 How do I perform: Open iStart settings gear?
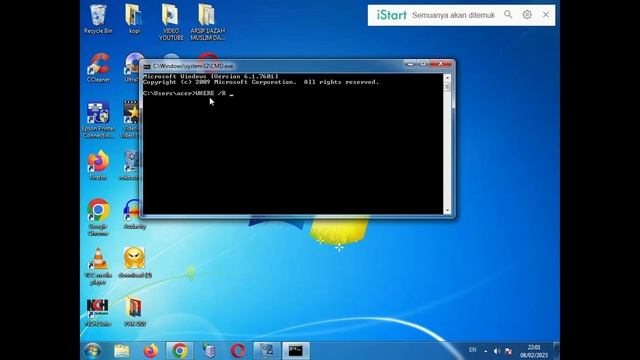pos(527,15)
